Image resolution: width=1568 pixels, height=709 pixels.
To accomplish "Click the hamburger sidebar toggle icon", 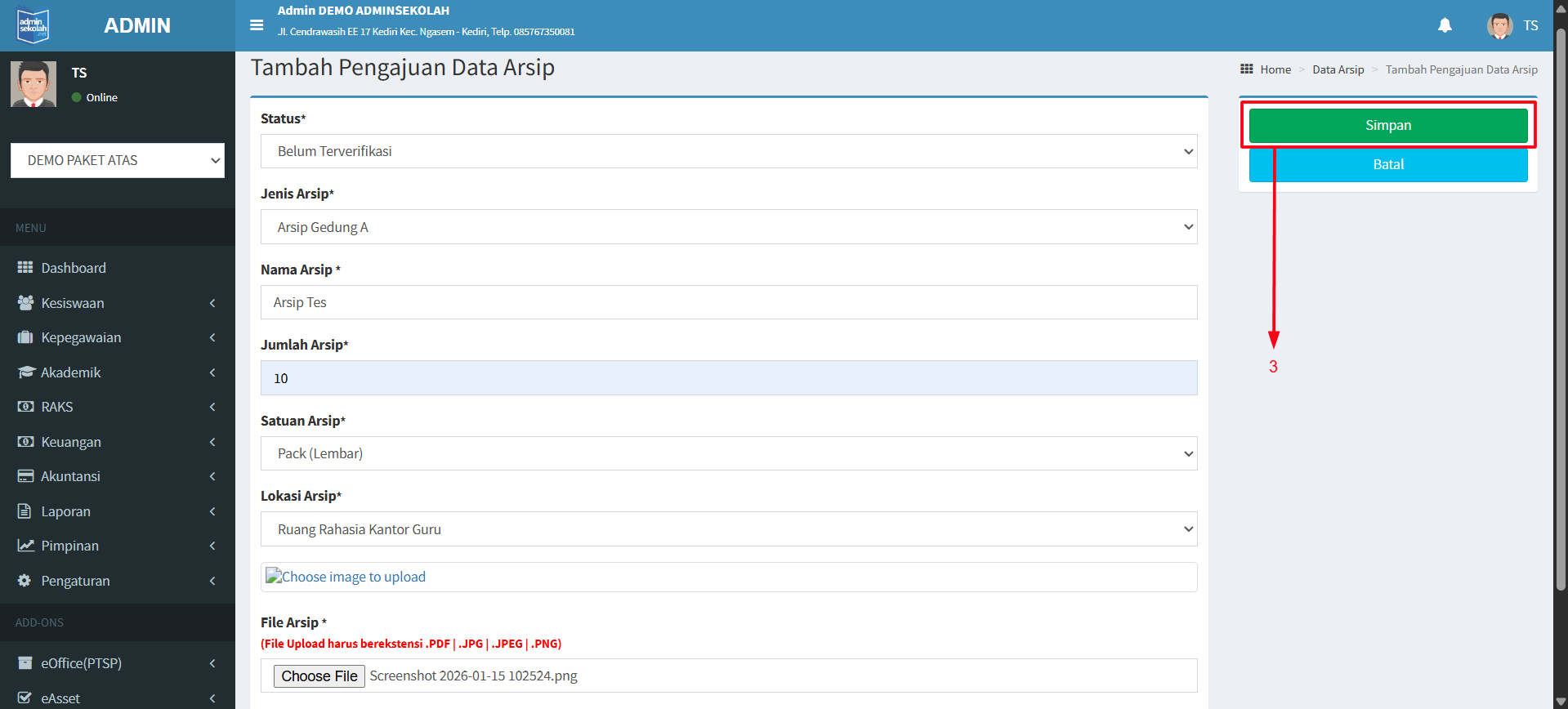I will (257, 25).
